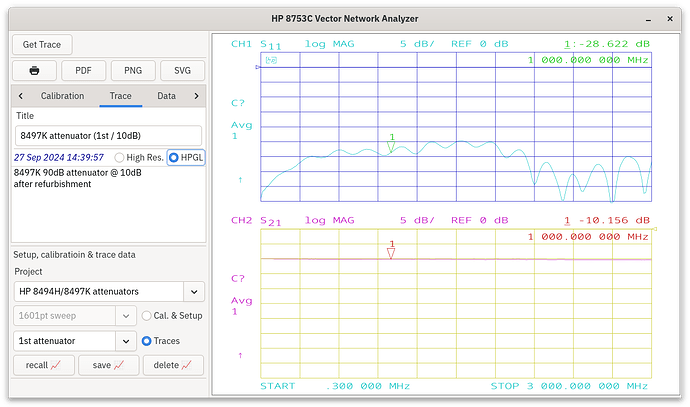Export the plot as PDF
The image size is (690, 407).
coord(84,70)
